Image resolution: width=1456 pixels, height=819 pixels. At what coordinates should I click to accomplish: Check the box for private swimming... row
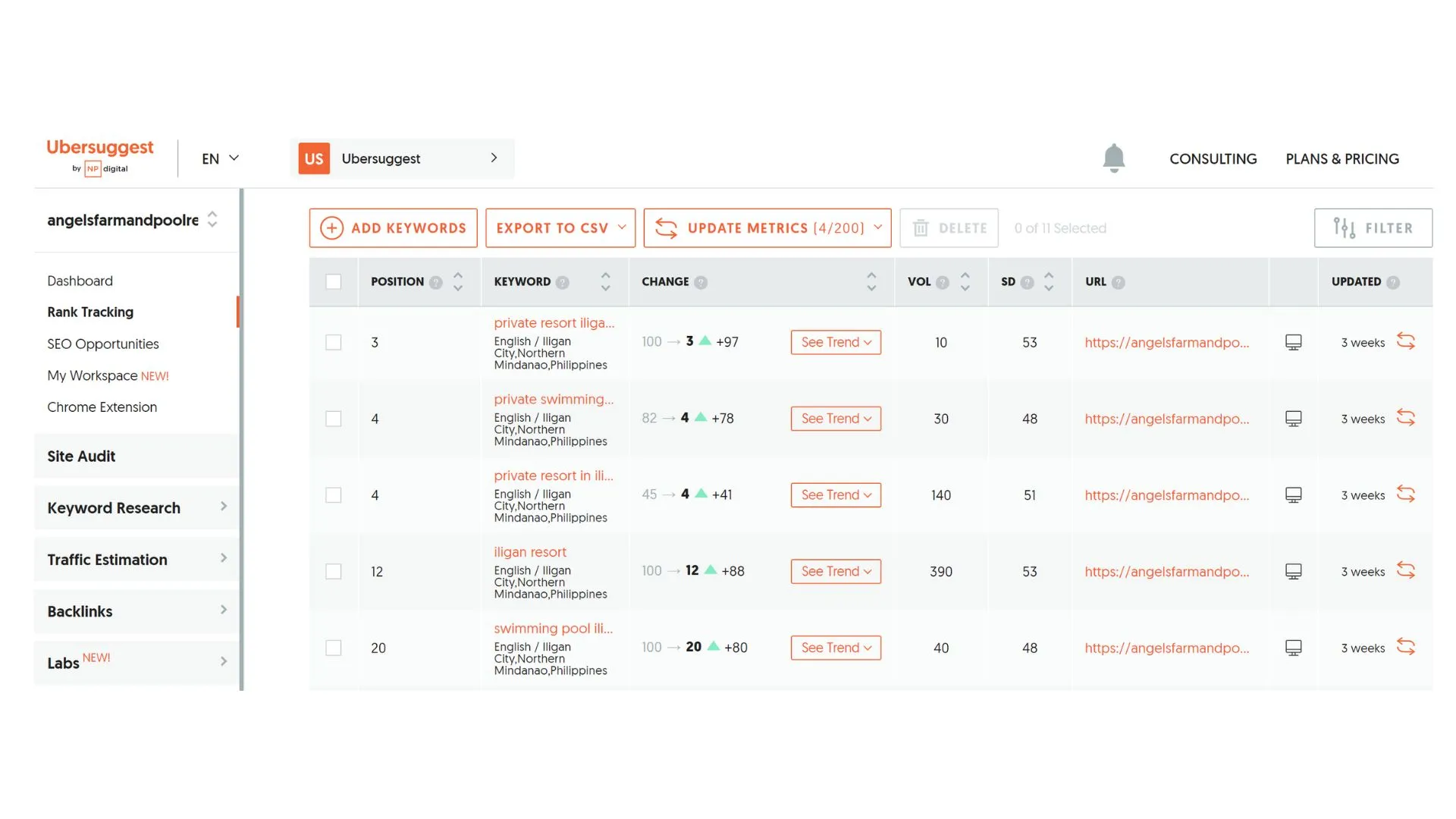[333, 419]
